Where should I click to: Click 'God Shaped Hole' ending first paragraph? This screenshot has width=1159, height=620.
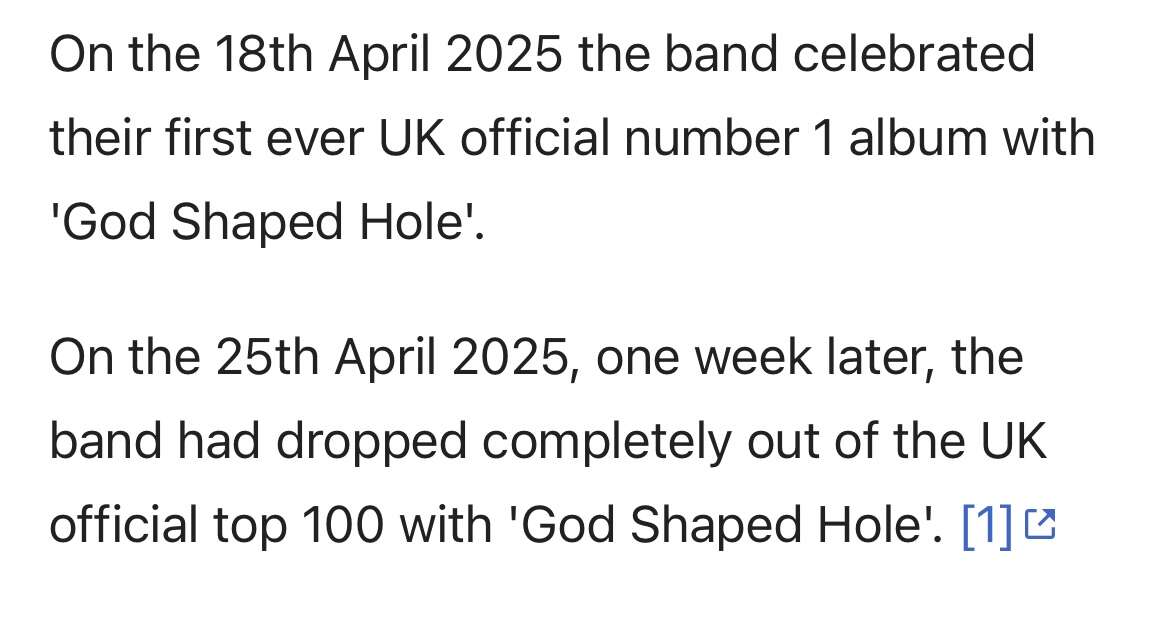[265, 222]
